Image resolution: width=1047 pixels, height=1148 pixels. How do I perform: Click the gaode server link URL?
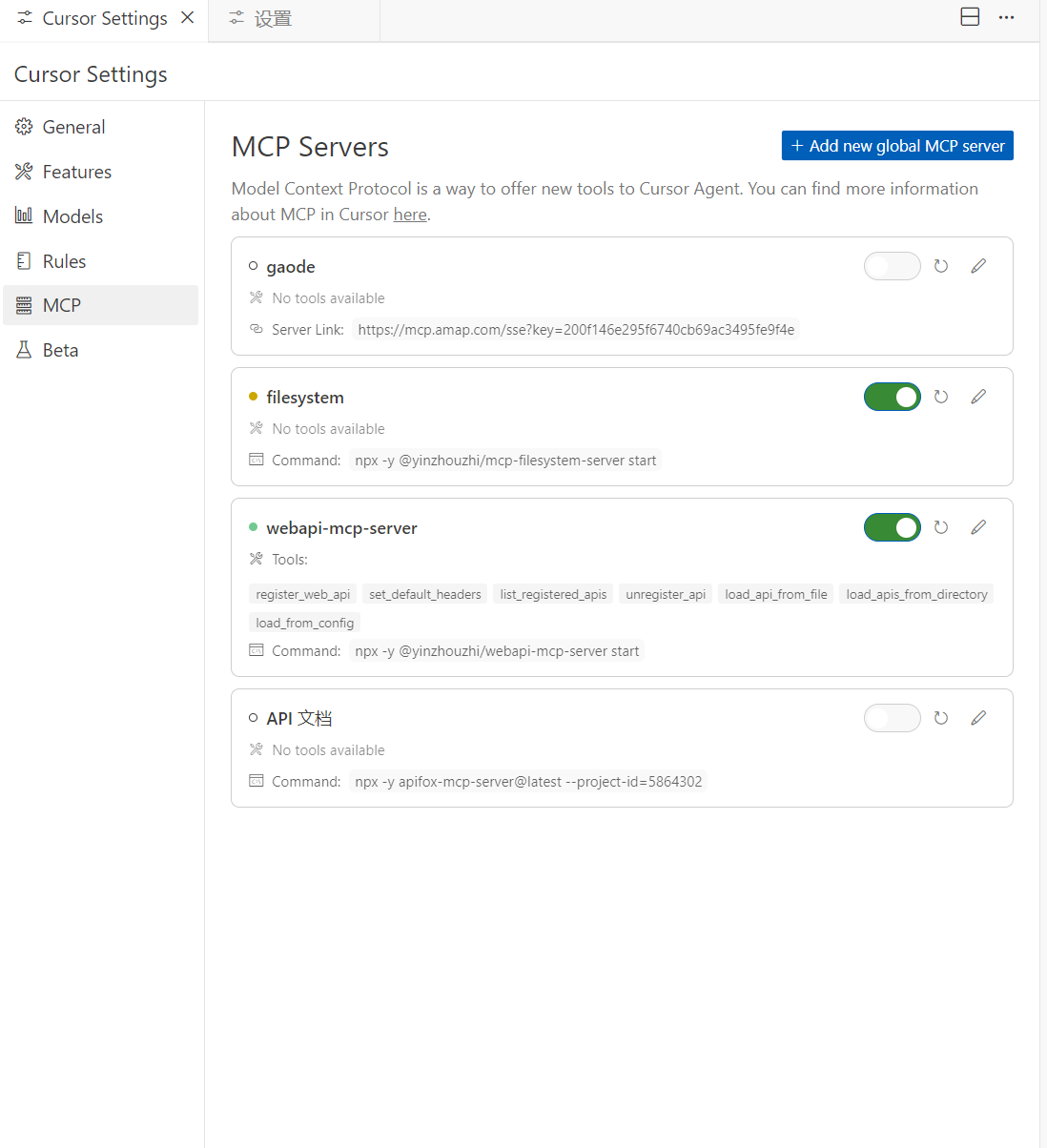click(x=576, y=330)
